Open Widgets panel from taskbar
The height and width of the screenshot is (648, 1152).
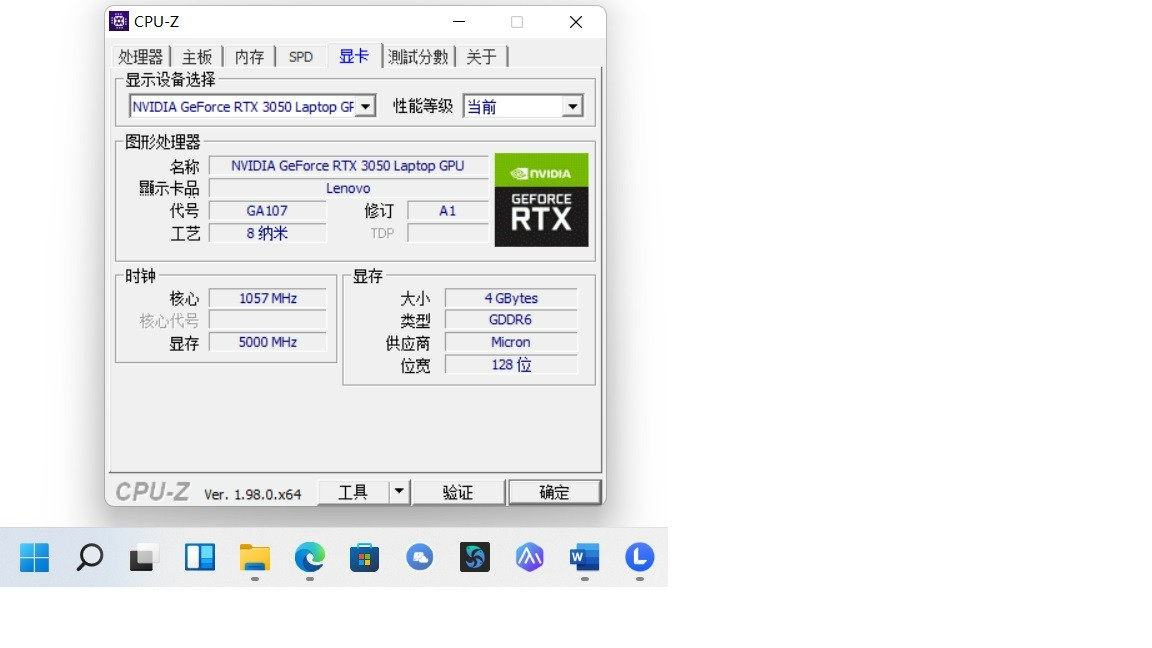200,558
